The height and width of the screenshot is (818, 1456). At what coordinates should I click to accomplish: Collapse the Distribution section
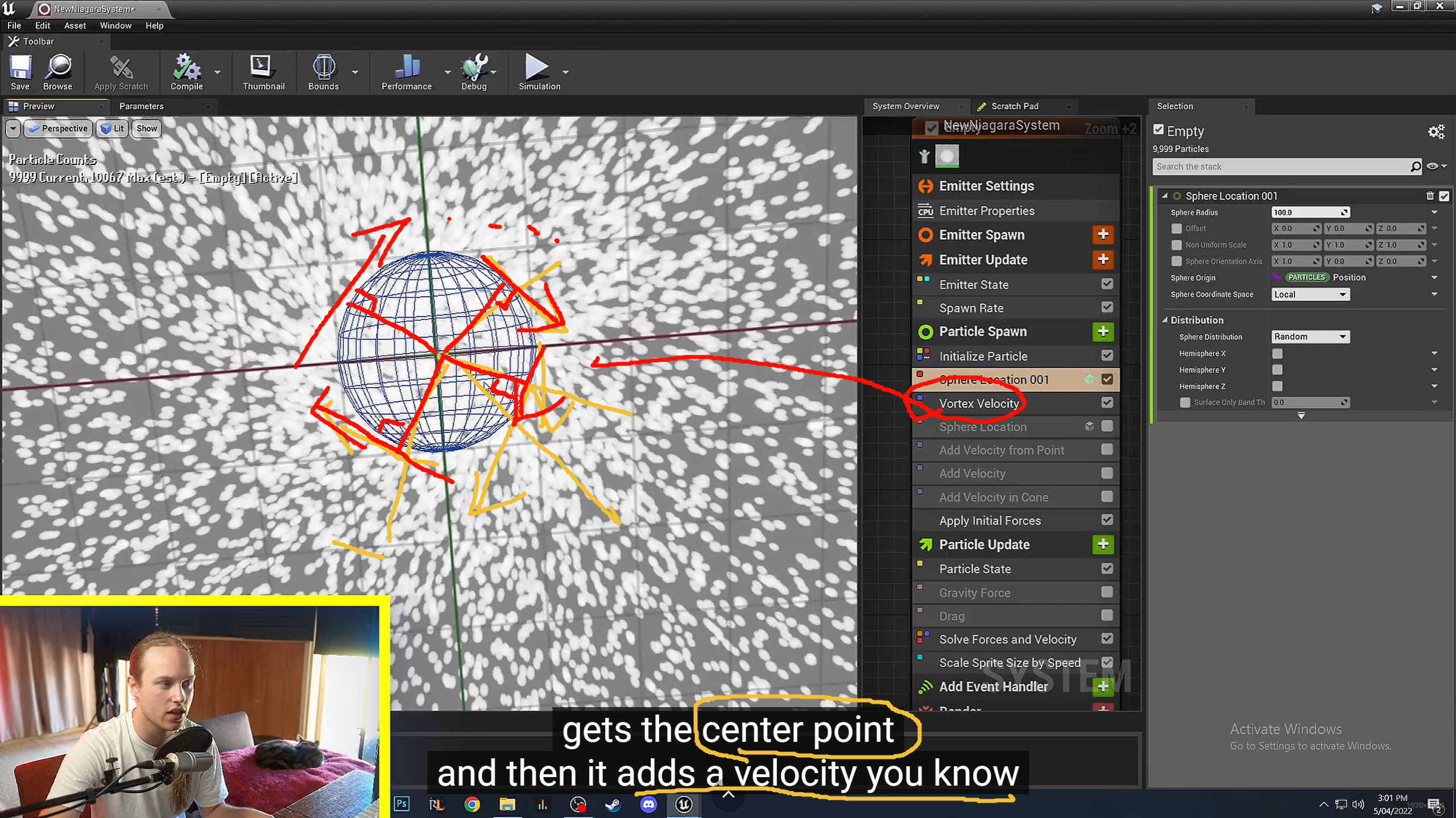tap(1165, 320)
